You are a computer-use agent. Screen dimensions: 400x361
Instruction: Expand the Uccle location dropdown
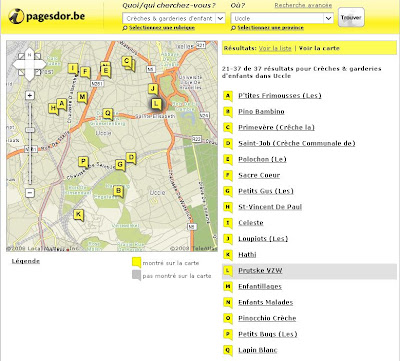328,18
